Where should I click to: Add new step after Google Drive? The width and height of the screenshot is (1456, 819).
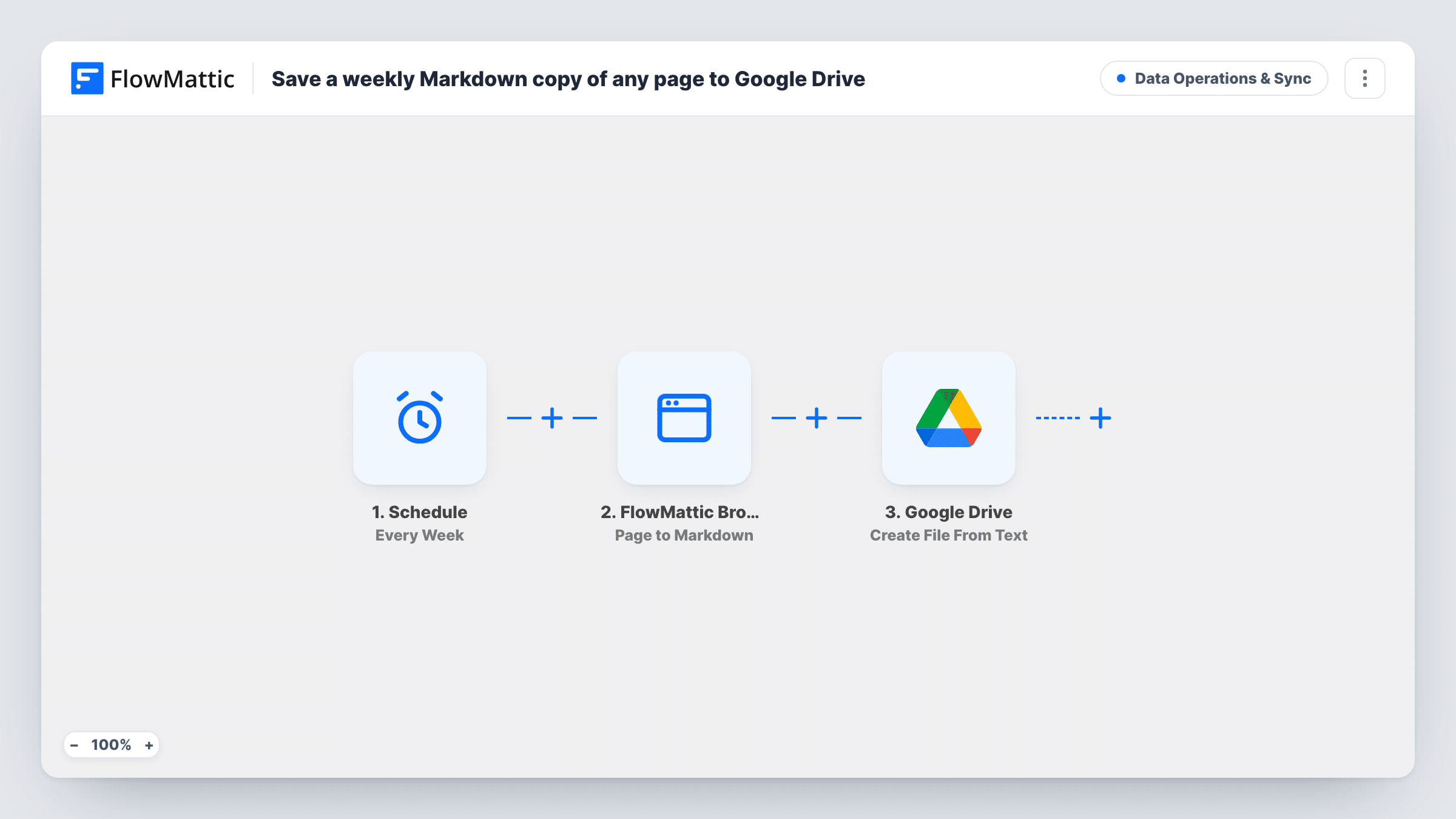(x=1100, y=418)
